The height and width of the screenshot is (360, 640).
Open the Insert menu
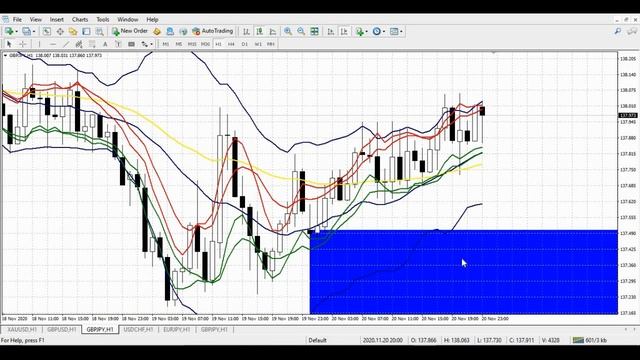tap(57, 19)
